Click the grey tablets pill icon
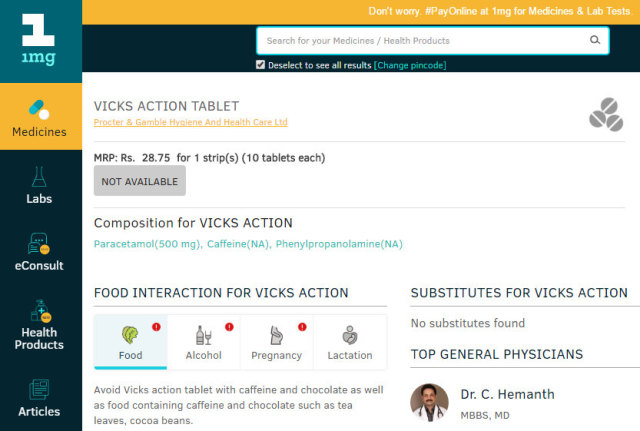Screen dimensions: 640x431 pyautogui.click(x=606, y=114)
